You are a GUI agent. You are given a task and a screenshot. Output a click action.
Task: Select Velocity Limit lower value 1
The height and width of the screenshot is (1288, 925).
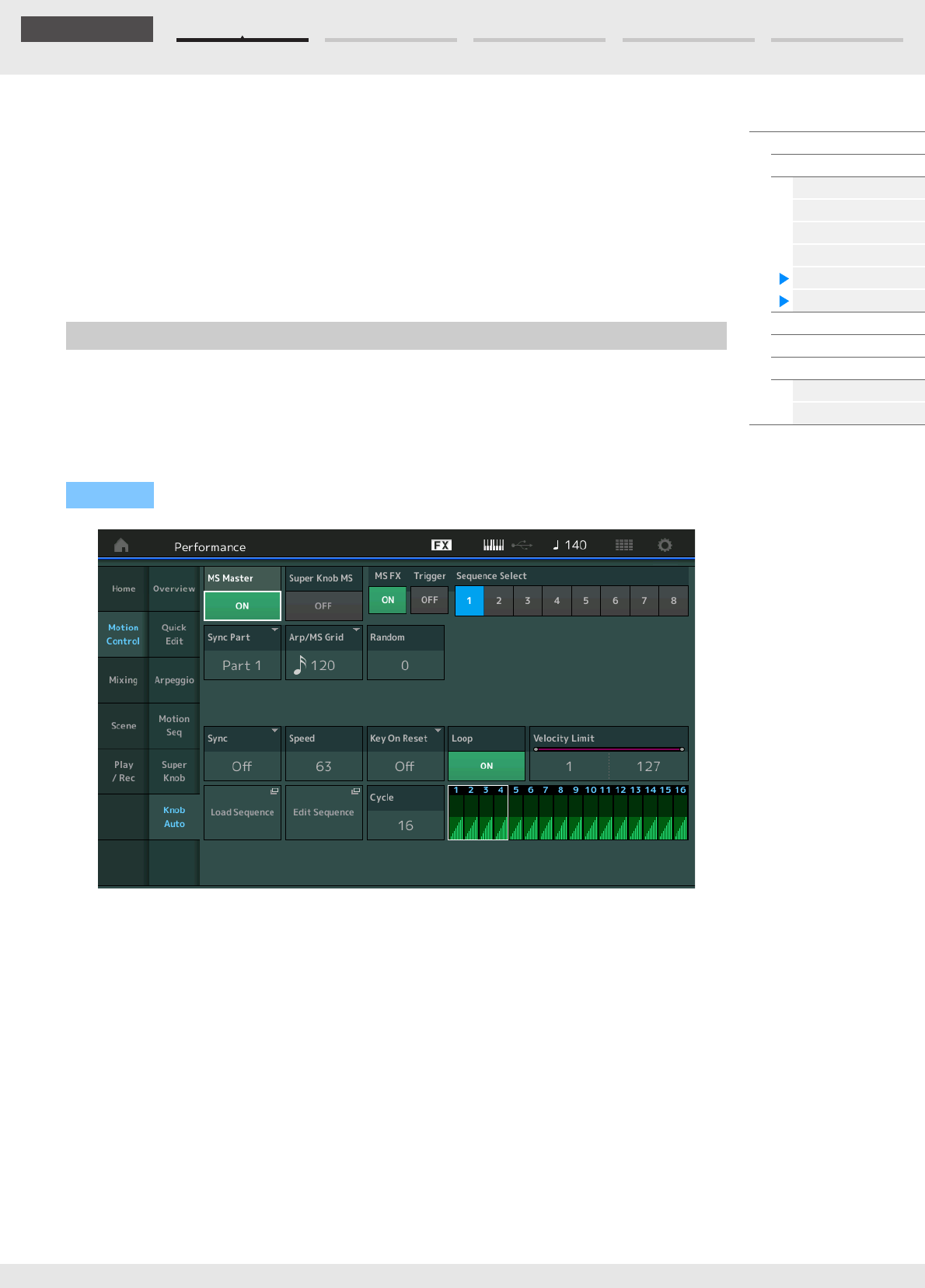point(569,766)
